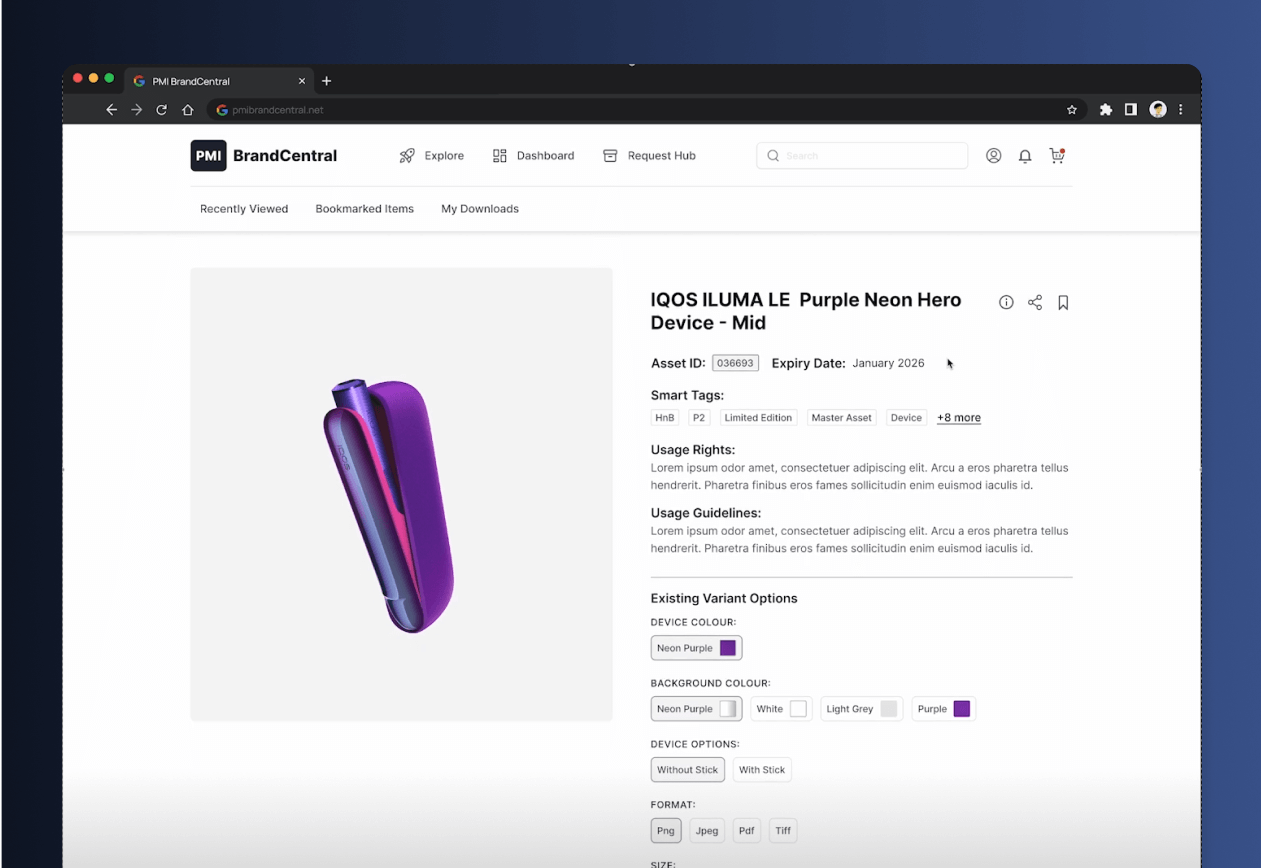The width and height of the screenshot is (1261, 868).
Task: Select Pdf format
Action: 746,831
